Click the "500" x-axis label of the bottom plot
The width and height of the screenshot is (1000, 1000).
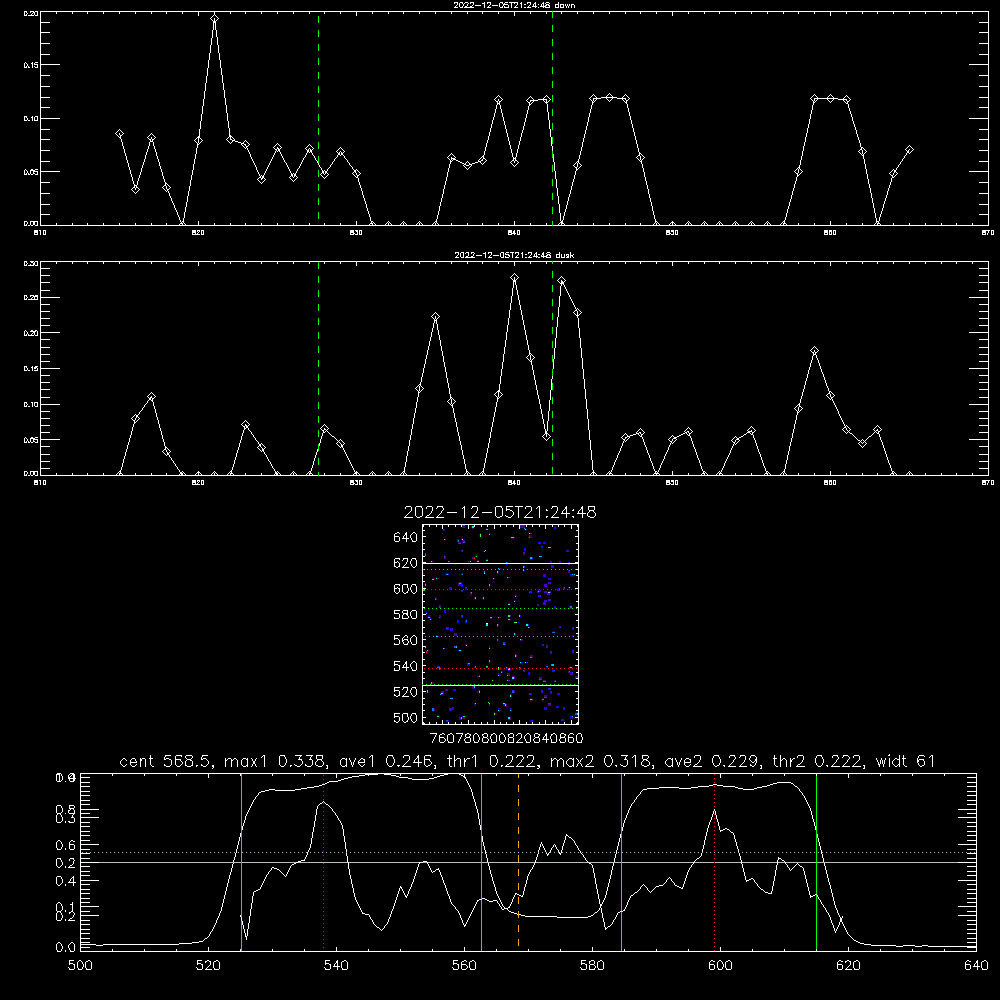[80, 966]
